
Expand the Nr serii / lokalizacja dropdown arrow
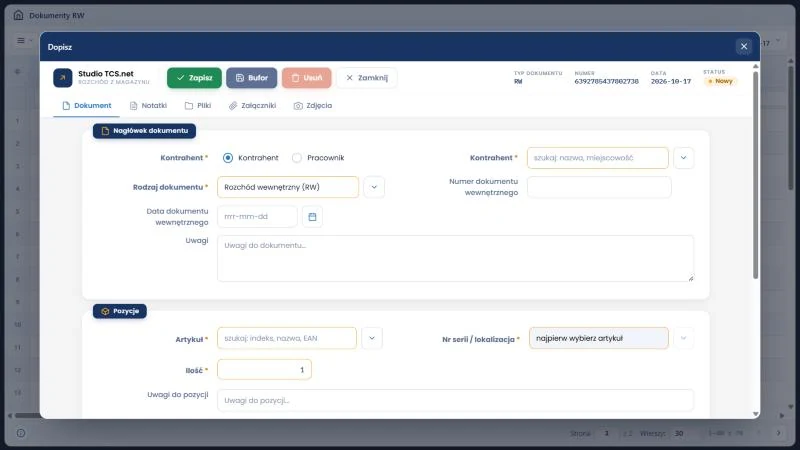click(x=684, y=338)
